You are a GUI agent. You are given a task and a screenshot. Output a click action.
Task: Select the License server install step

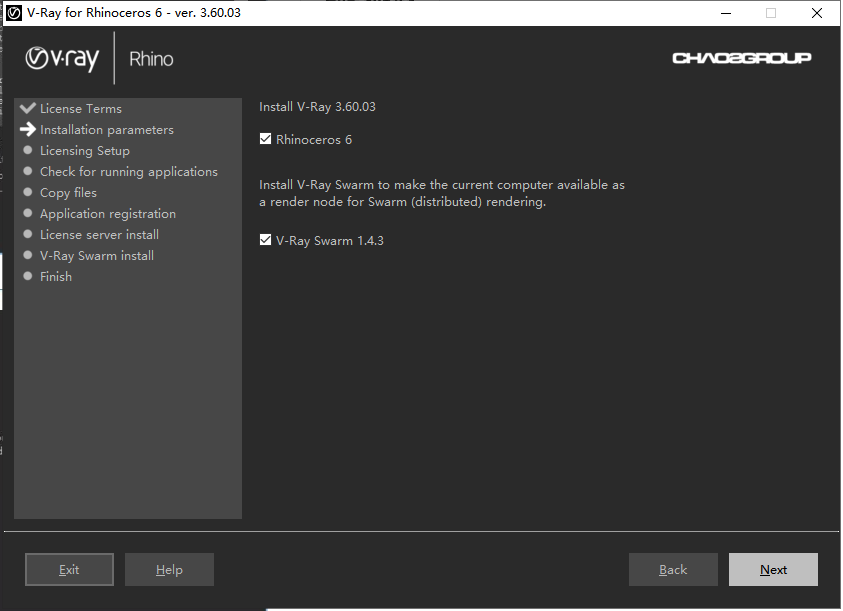pyautogui.click(x=99, y=235)
